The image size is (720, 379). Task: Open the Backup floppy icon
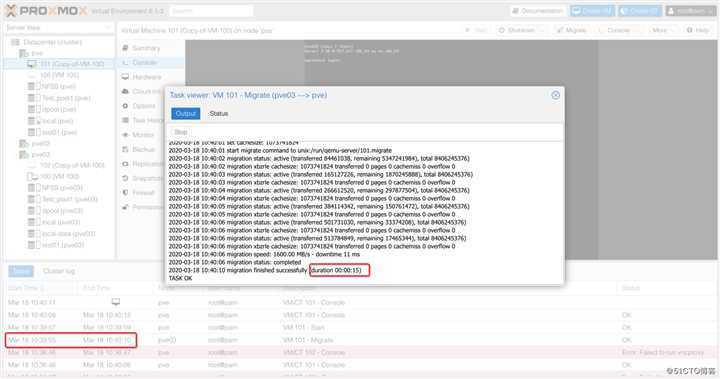click(x=125, y=149)
